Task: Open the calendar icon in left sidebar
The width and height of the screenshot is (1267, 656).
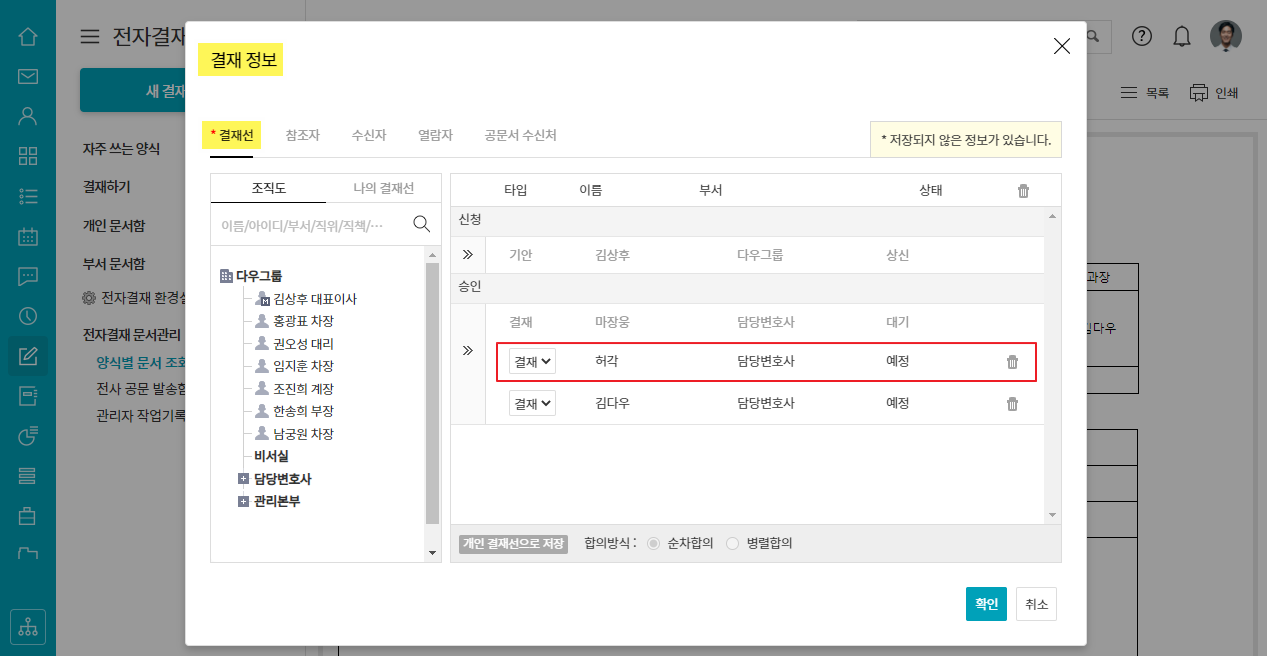Action: click(28, 236)
